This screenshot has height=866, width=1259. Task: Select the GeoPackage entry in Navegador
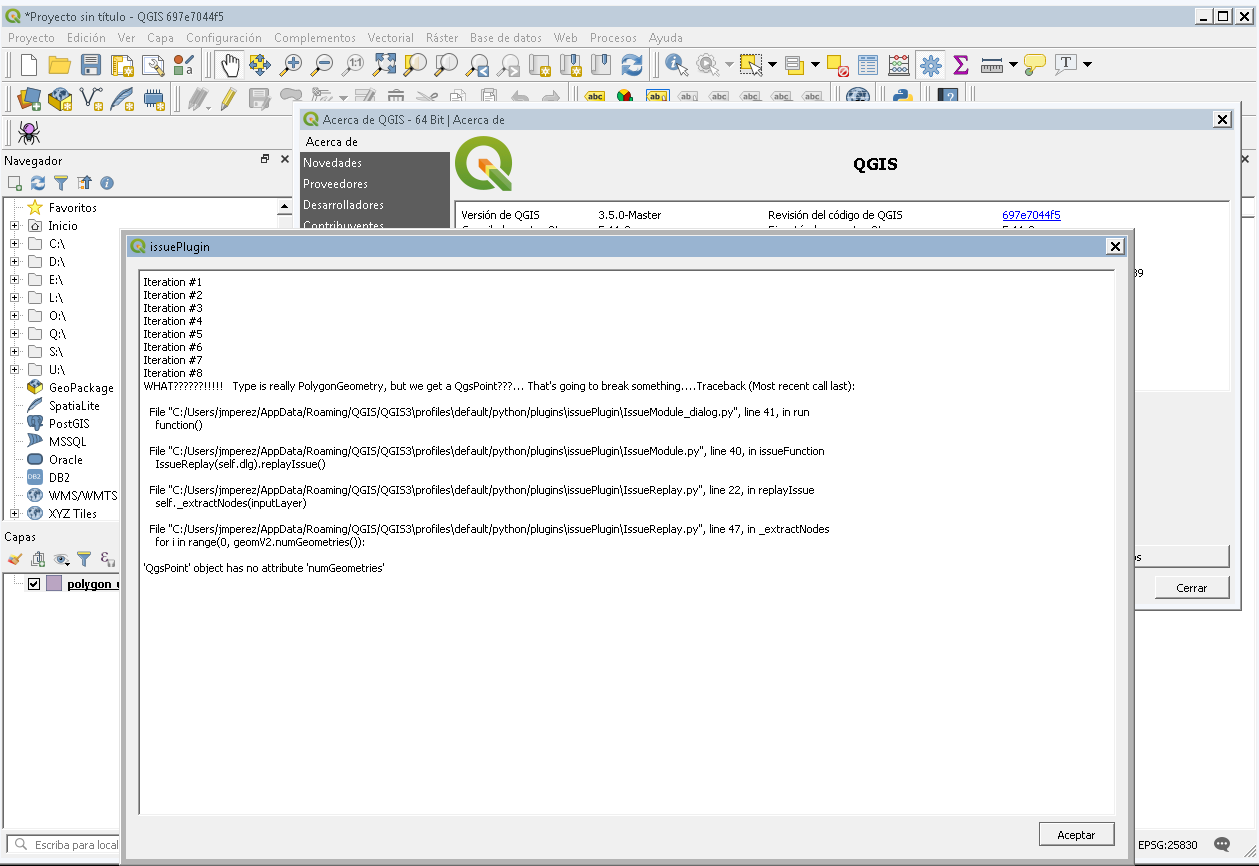click(x=81, y=388)
